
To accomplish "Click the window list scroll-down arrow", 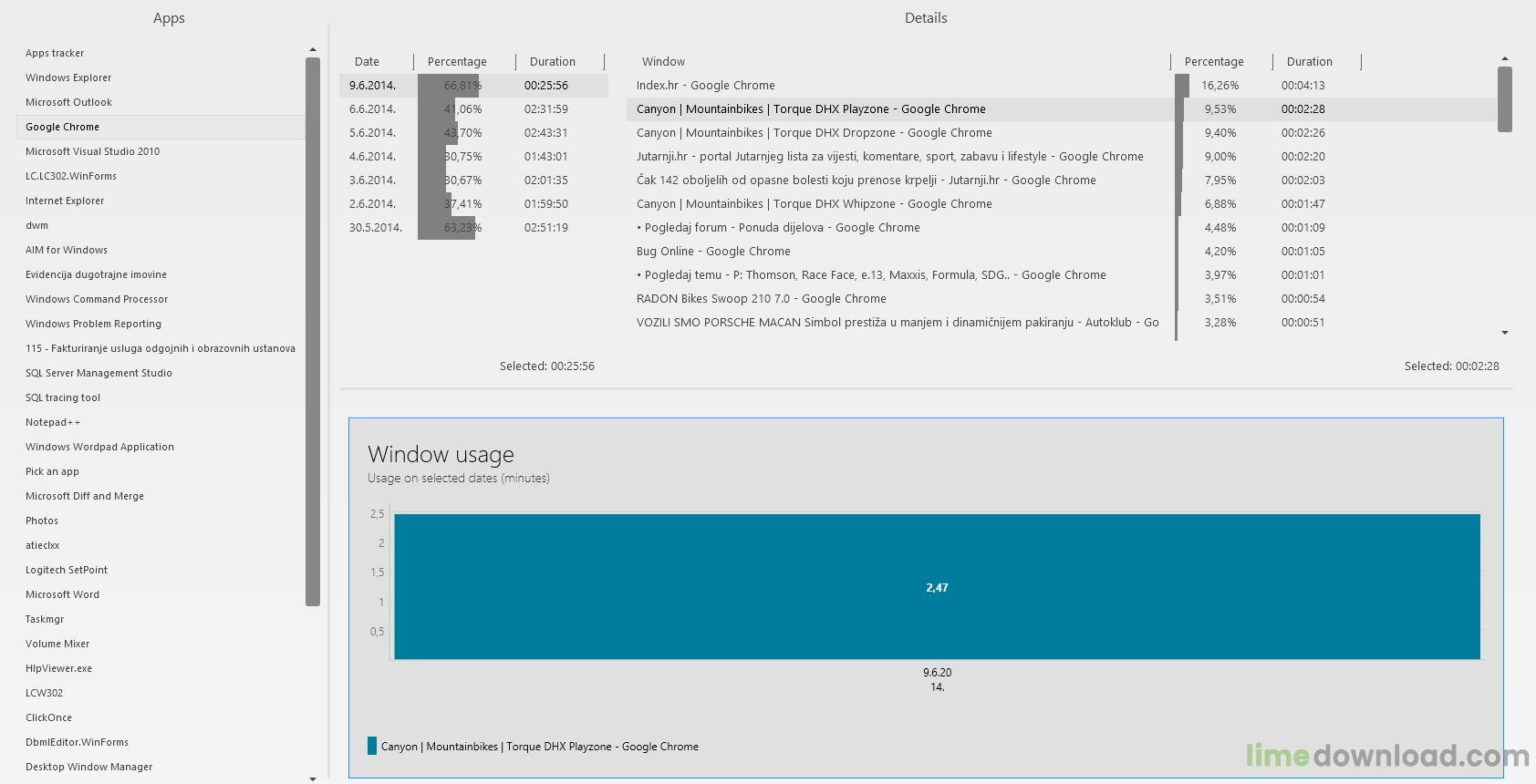I will point(1504,333).
